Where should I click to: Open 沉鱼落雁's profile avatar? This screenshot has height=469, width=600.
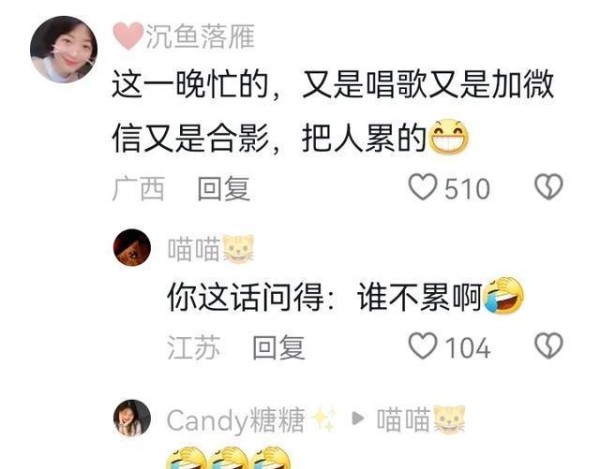pyautogui.click(x=64, y=49)
